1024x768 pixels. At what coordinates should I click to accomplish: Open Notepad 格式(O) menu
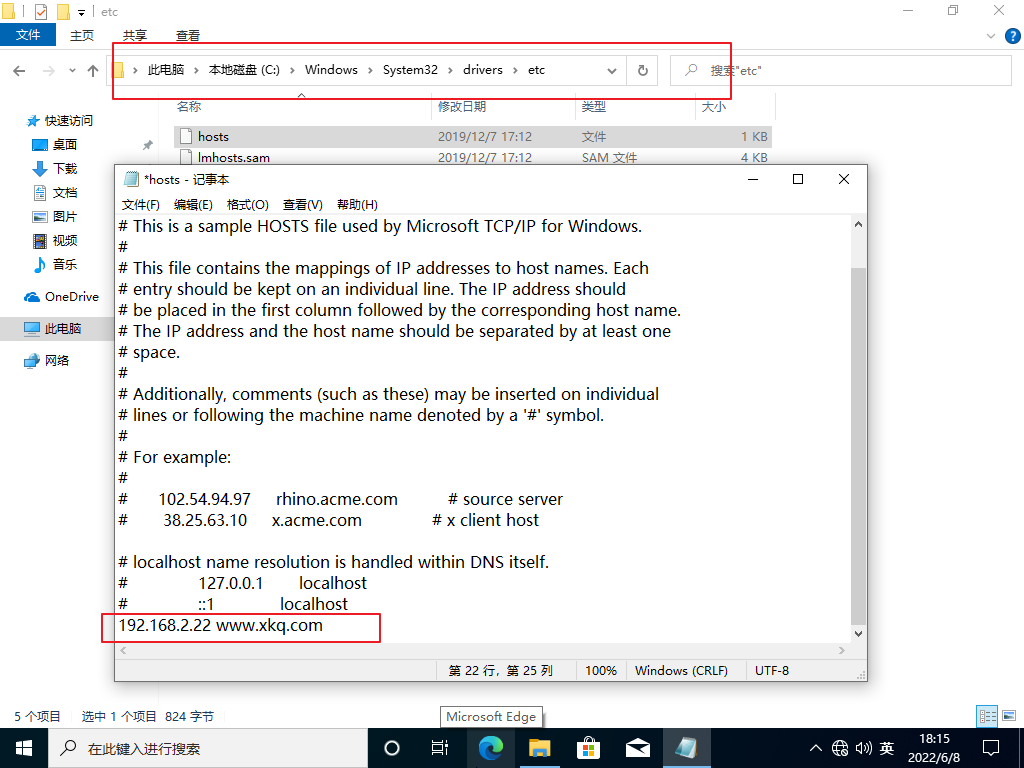tap(248, 204)
